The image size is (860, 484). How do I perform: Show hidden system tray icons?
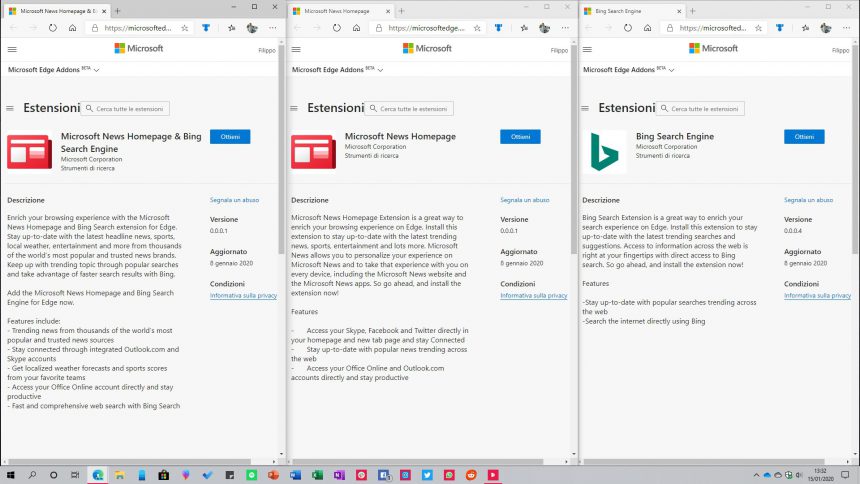coord(756,475)
